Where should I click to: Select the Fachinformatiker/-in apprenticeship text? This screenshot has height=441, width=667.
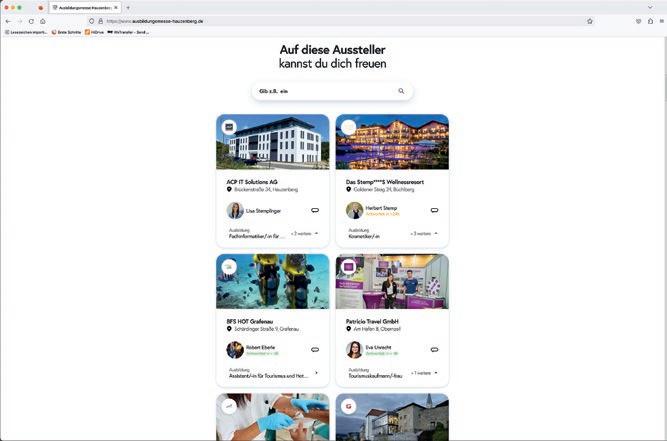point(257,236)
